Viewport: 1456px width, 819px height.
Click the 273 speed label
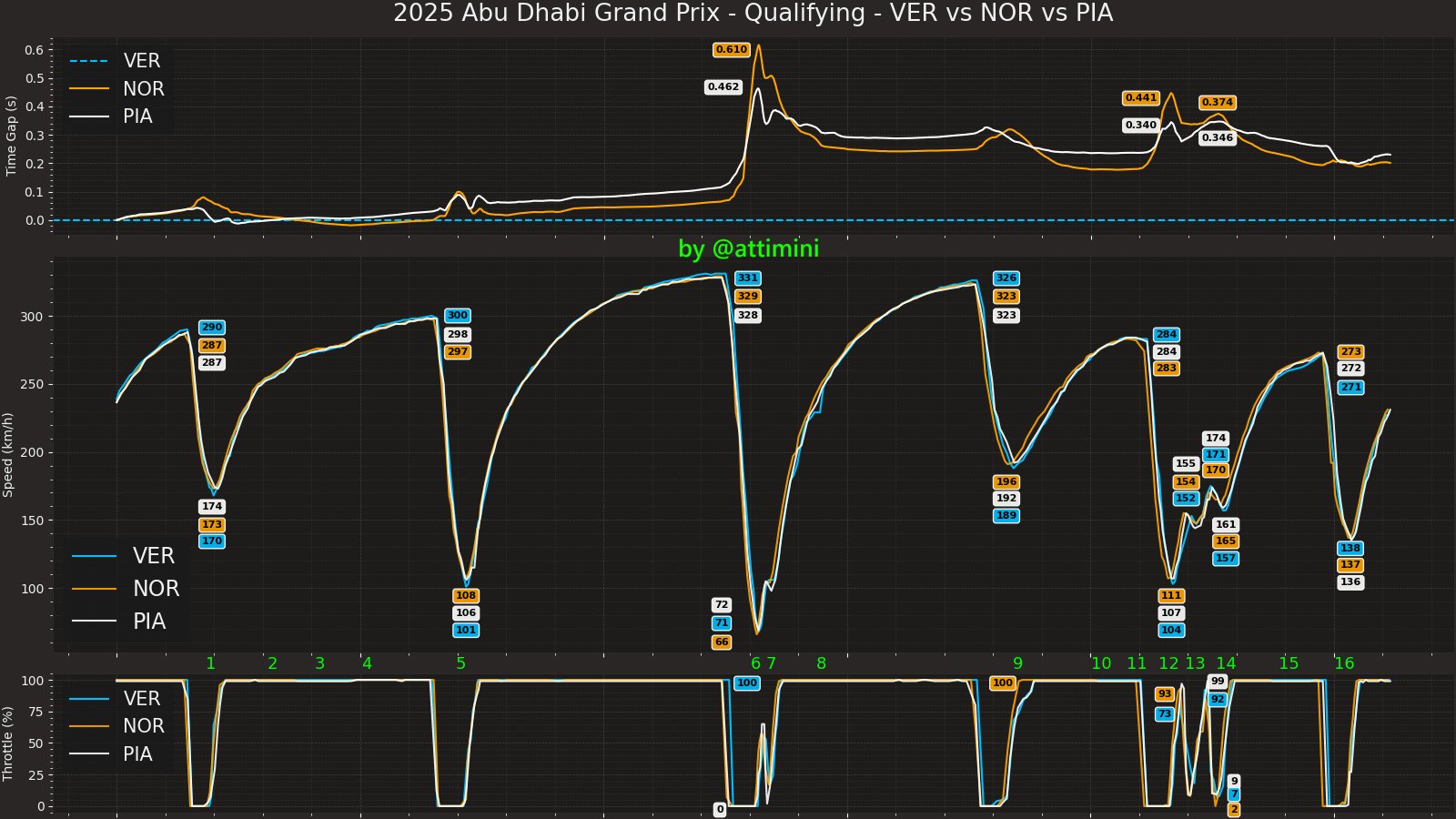tap(1351, 352)
